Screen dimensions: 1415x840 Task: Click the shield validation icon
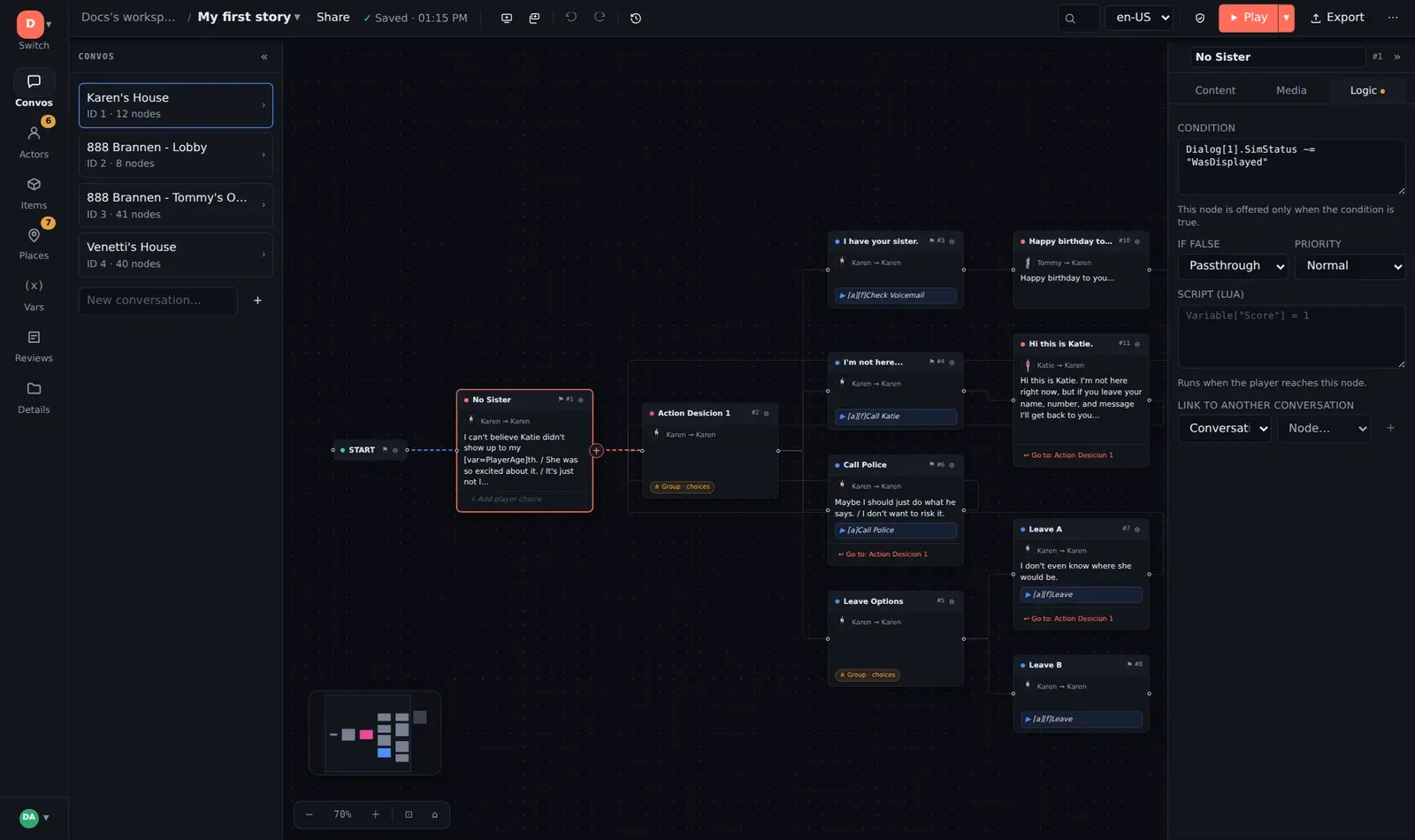coord(1200,18)
